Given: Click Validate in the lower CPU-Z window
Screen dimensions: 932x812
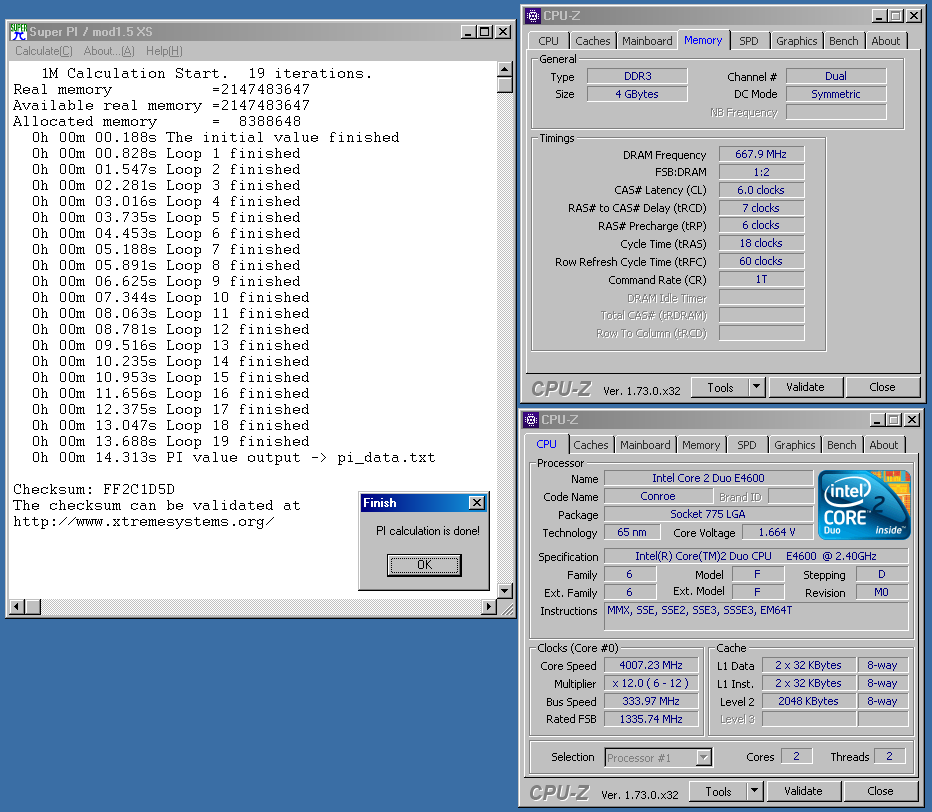Looking at the screenshot, I should pos(803,792).
